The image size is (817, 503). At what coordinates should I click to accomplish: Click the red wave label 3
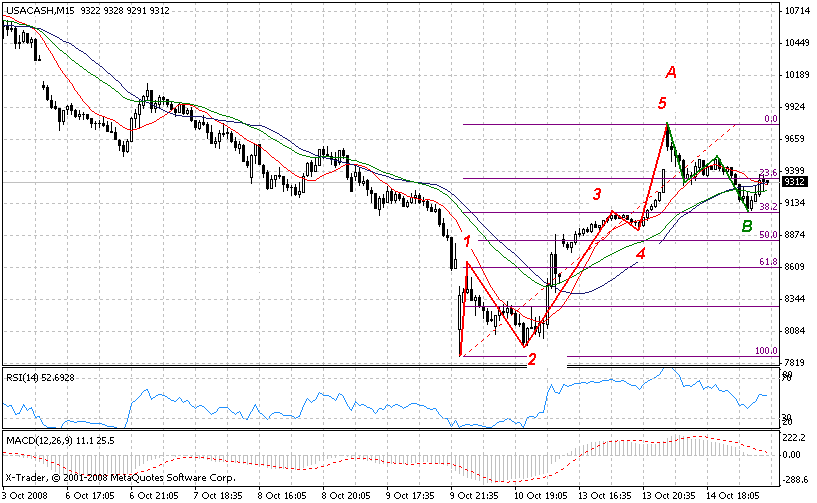tap(596, 194)
